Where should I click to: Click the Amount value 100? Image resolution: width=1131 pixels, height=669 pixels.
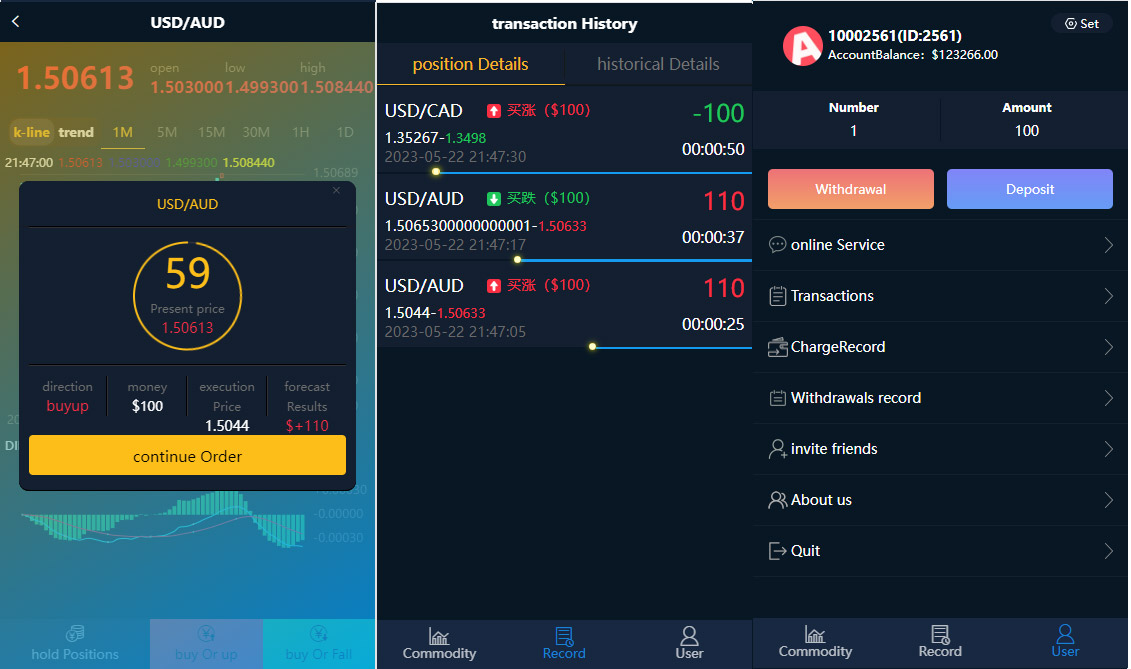1026,131
